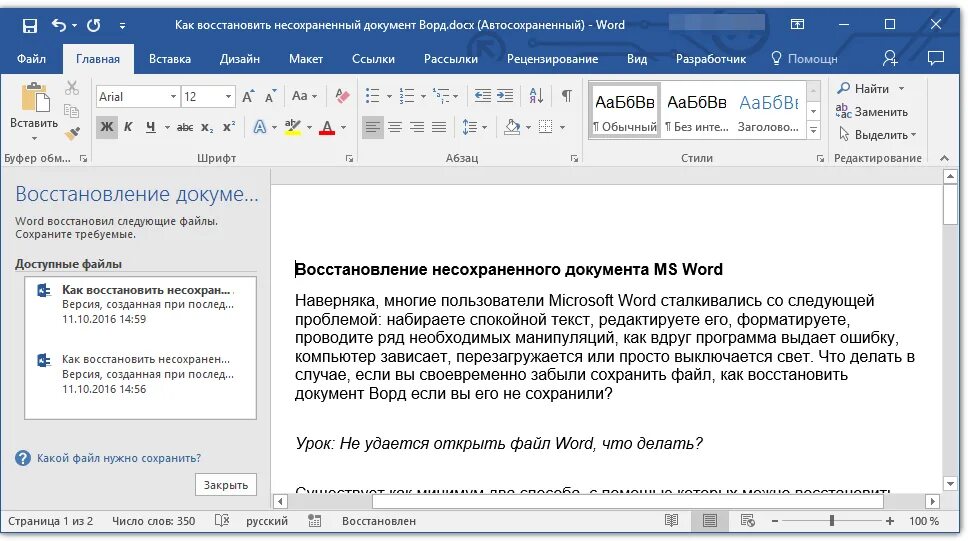The width and height of the screenshot is (968, 541).
Task: Align the text to the right
Action: [x=417, y=127]
